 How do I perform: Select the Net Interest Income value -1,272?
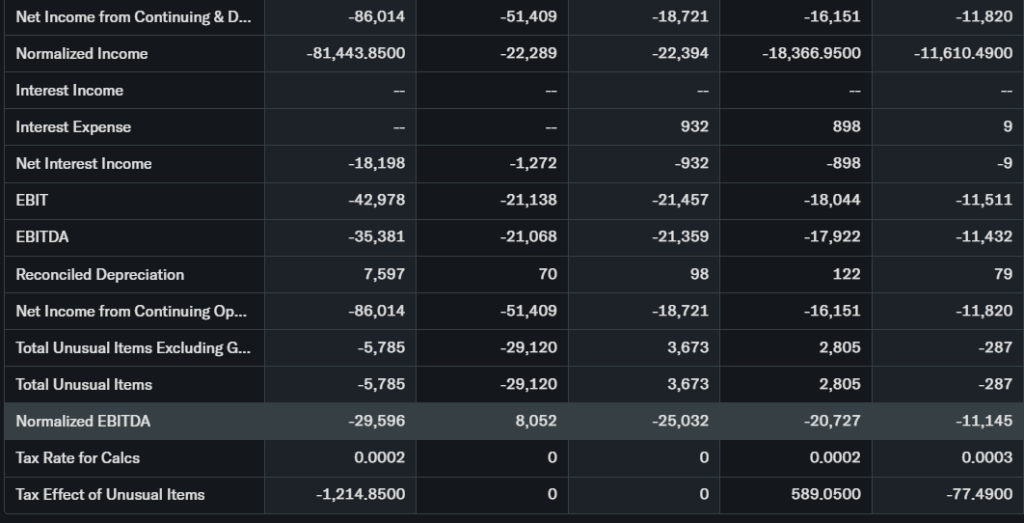tap(533, 164)
